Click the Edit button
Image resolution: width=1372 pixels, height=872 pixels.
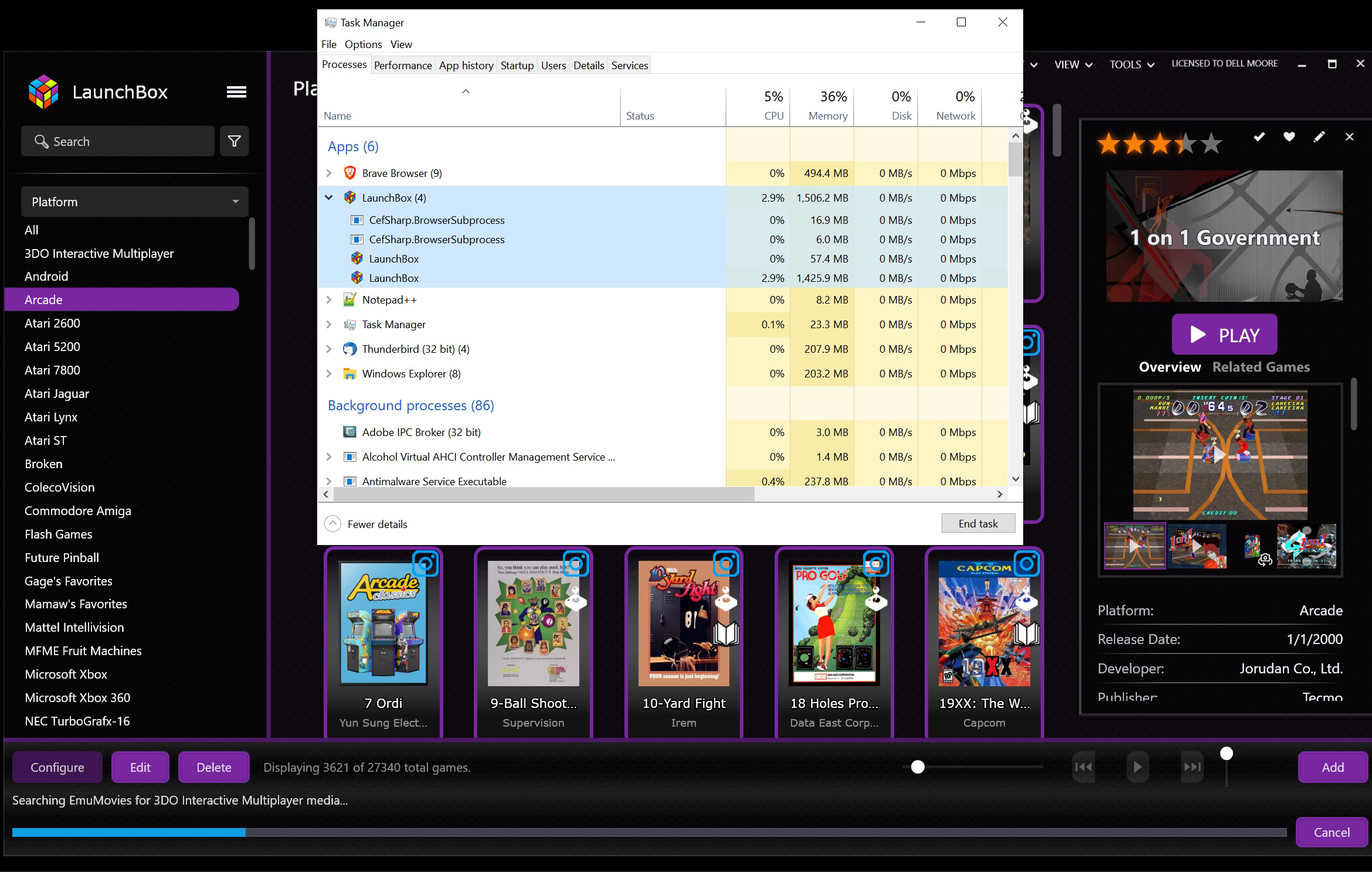[140, 767]
